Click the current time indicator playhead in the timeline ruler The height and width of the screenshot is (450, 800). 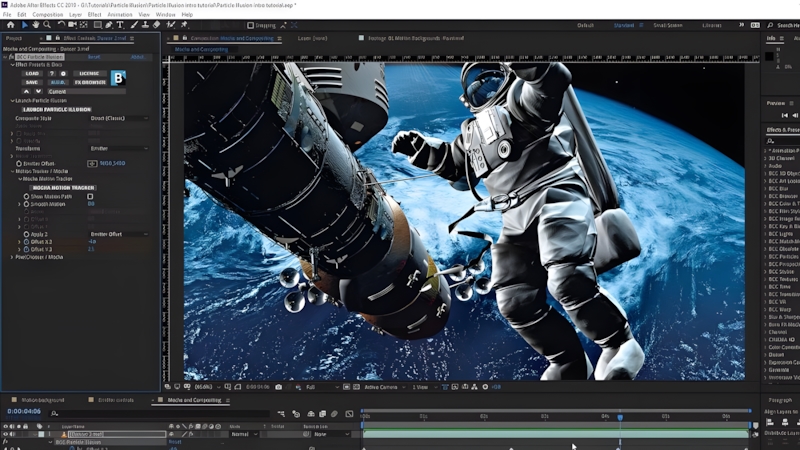620,417
